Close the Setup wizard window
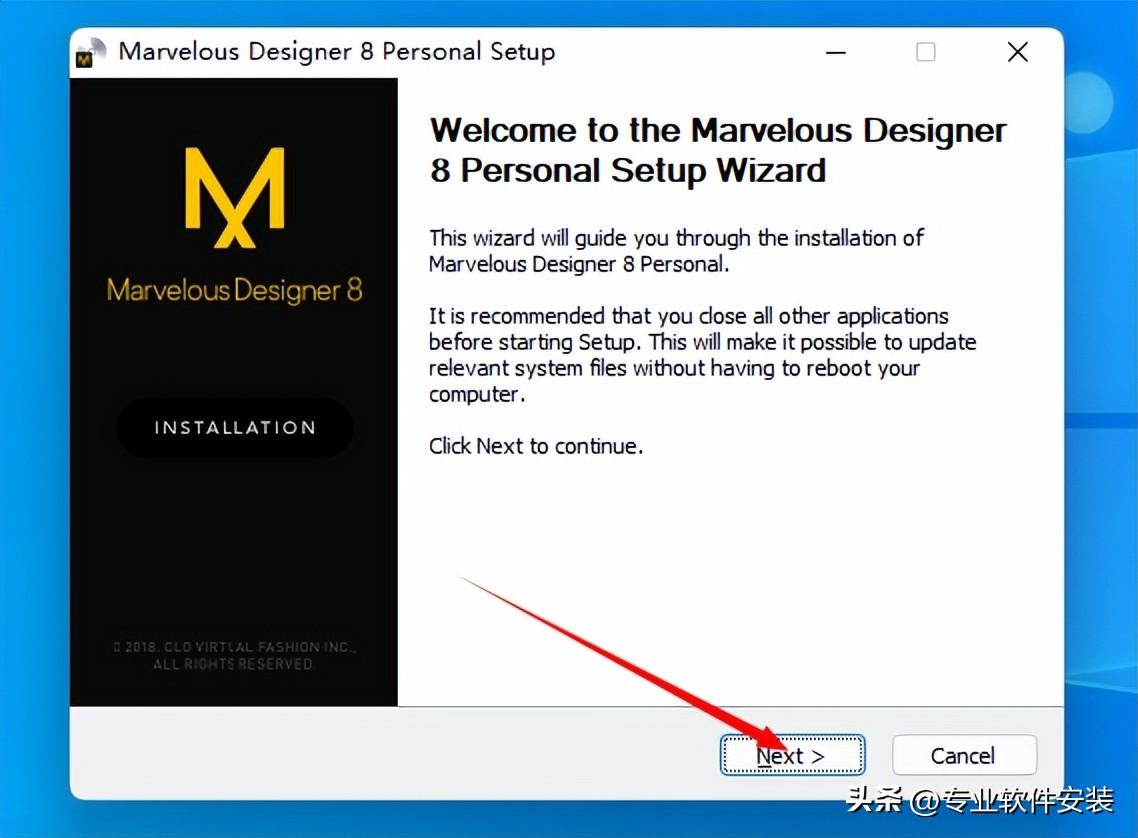 (x=1018, y=52)
